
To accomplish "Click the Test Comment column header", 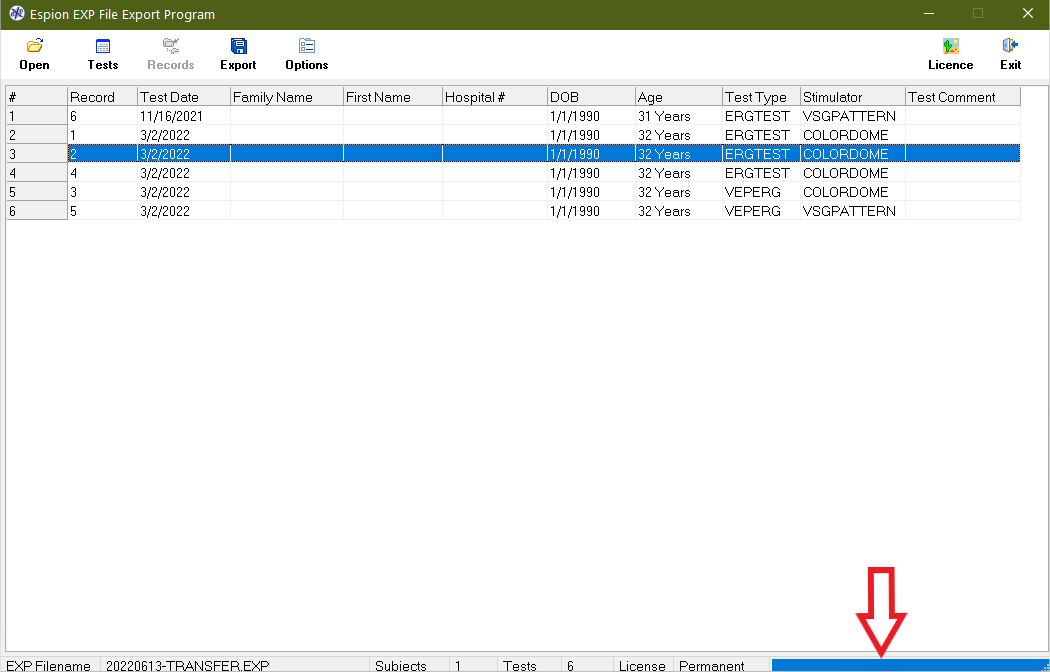I will click(963, 97).
